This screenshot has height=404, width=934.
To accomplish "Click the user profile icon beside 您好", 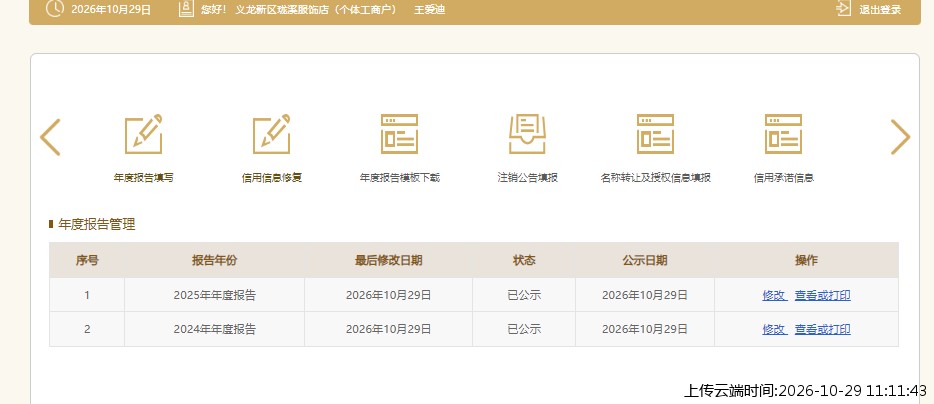I will pos(186,8).
